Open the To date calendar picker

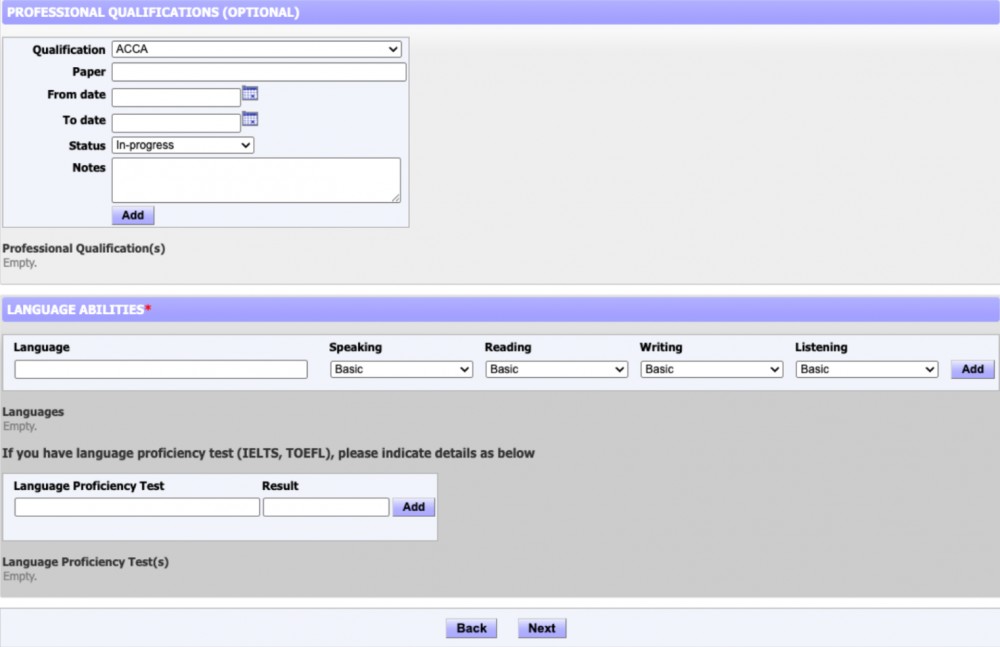(x=250, y=119)
